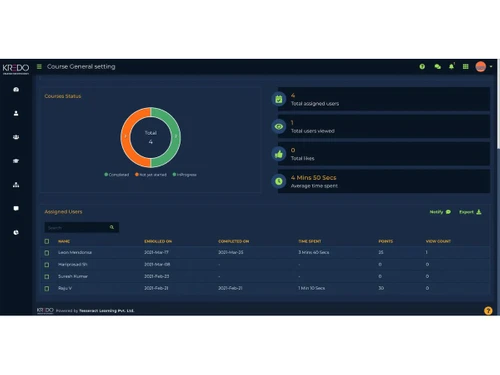Screen dimensions: 500x375
Task: Sort by the NAME column header
Action: coord(64,241)
